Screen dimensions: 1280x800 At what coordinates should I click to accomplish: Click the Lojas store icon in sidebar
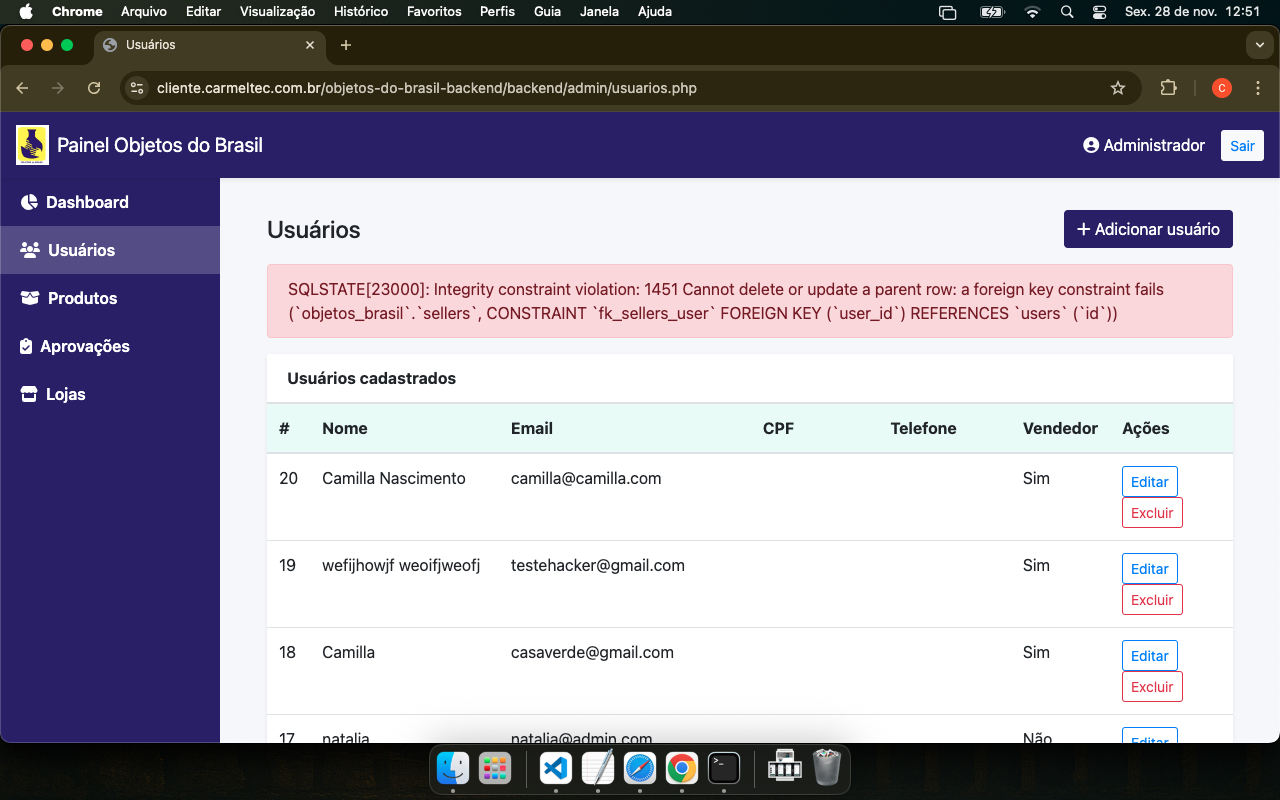click(29, 394)
